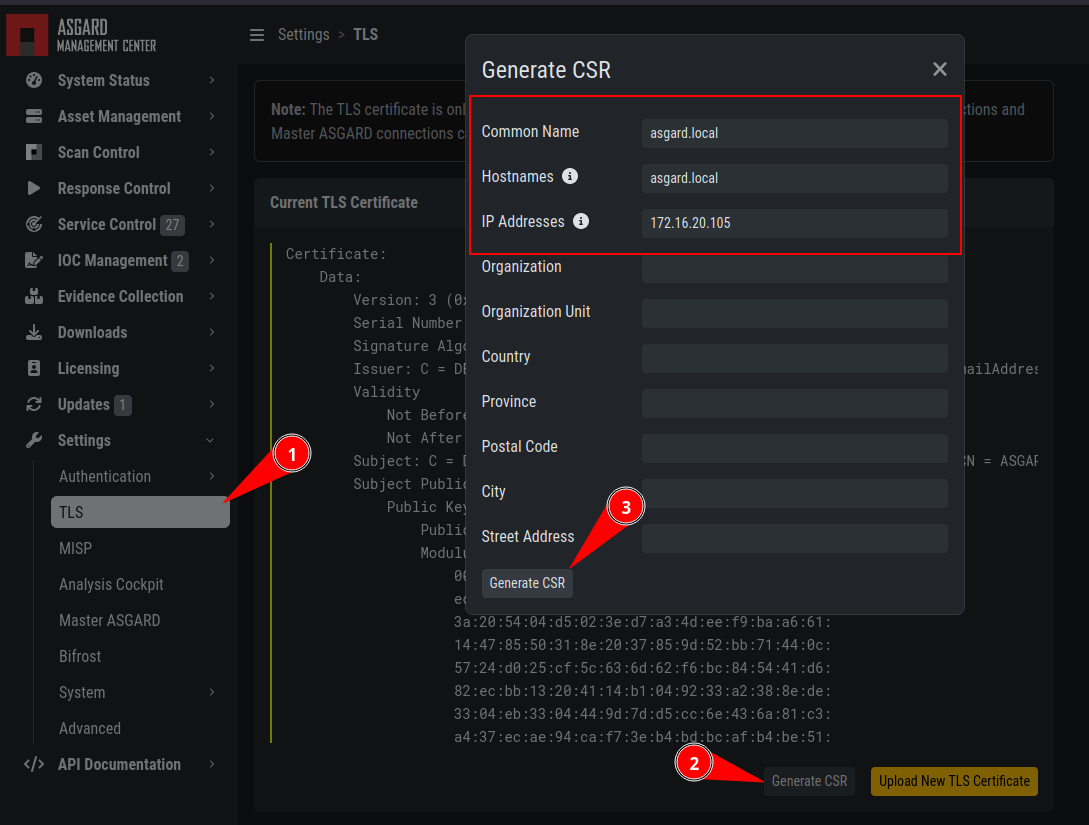Click the Organization Unit input field
Screen dimensions: 1089x825
coord(795,313)
